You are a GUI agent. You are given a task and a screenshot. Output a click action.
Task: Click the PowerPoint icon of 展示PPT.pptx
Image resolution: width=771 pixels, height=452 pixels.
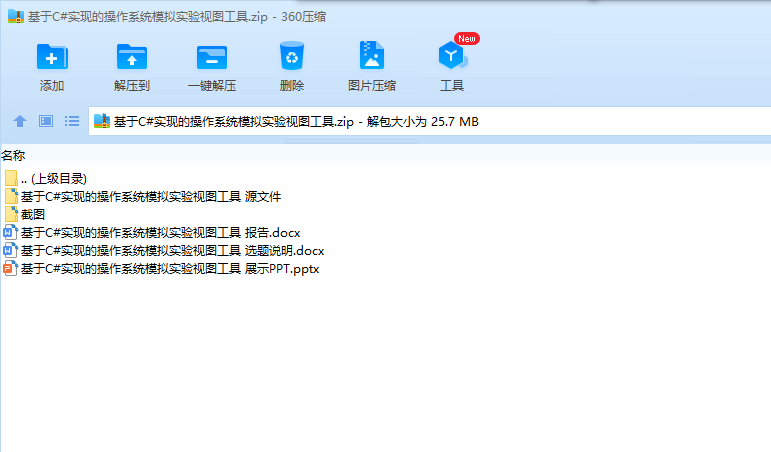(x=10, y=269)
